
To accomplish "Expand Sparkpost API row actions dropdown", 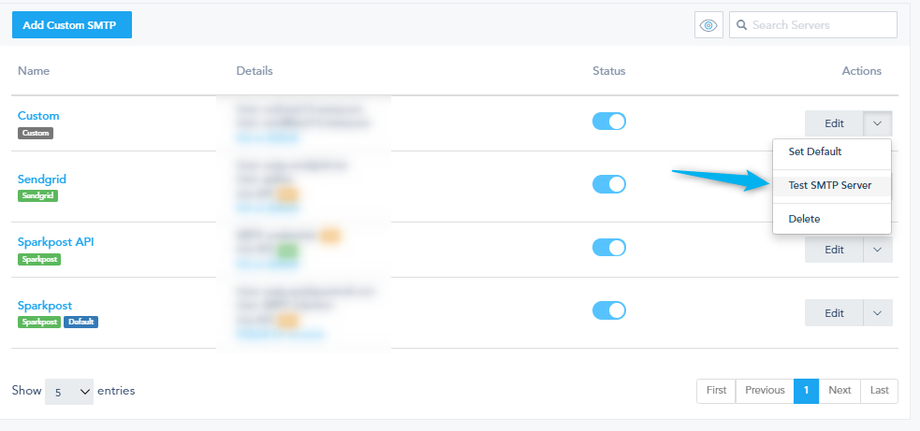I will tap(877, 249).
